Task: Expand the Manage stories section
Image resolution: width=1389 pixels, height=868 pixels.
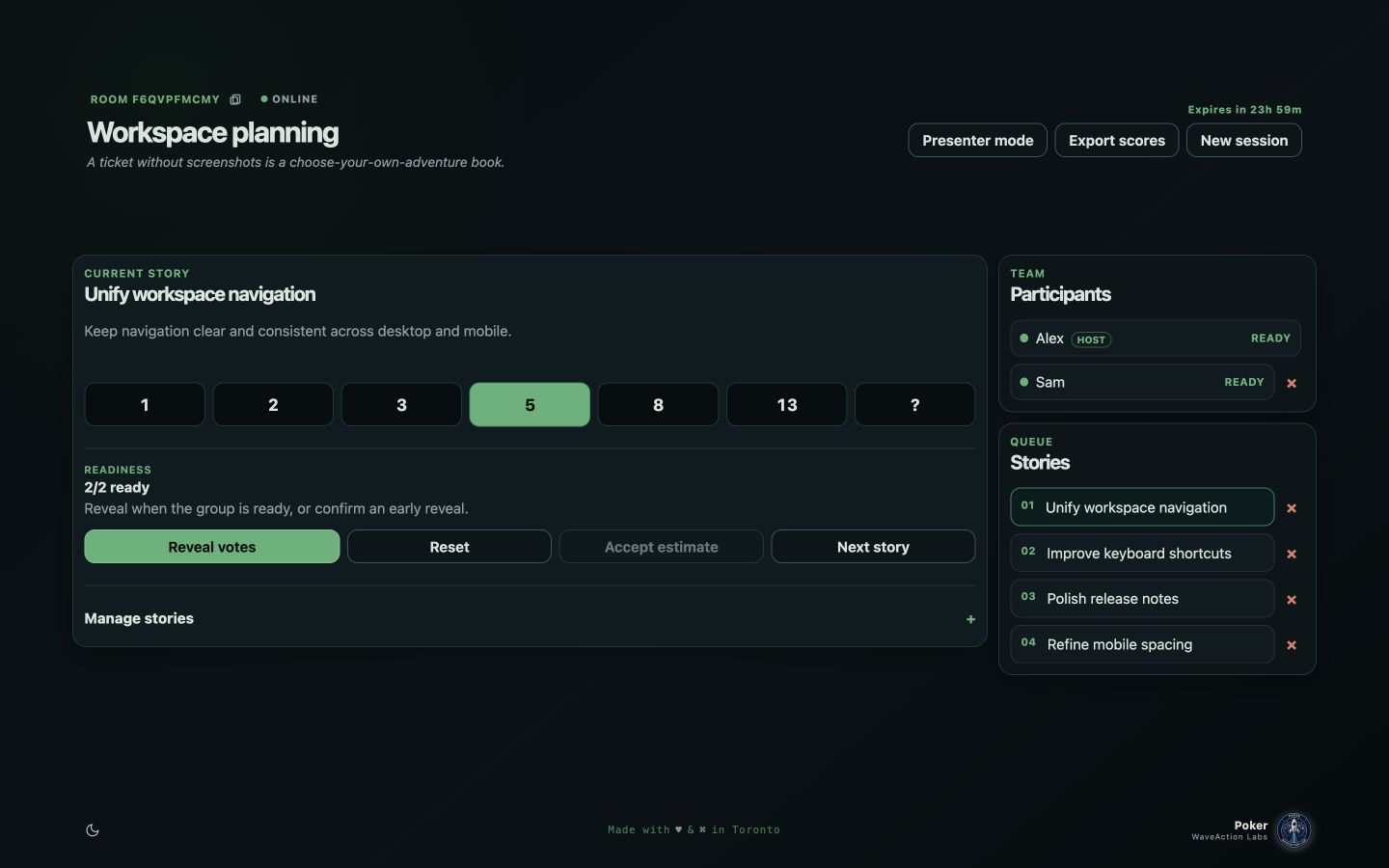Action: pyautogui.click(x=970, y=619)
